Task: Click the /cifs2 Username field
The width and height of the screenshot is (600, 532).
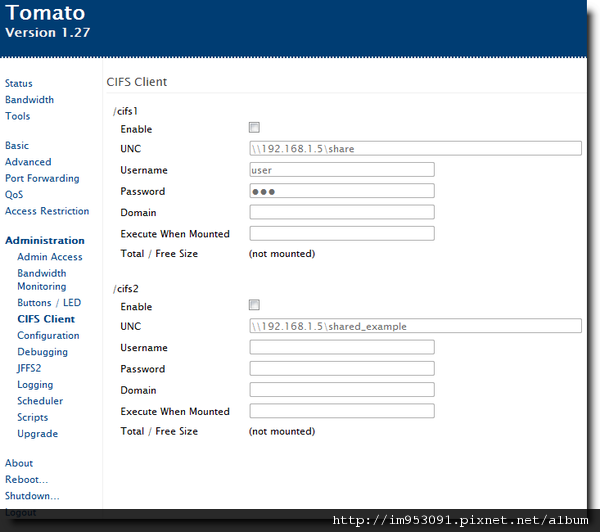Action: point(342,348)
